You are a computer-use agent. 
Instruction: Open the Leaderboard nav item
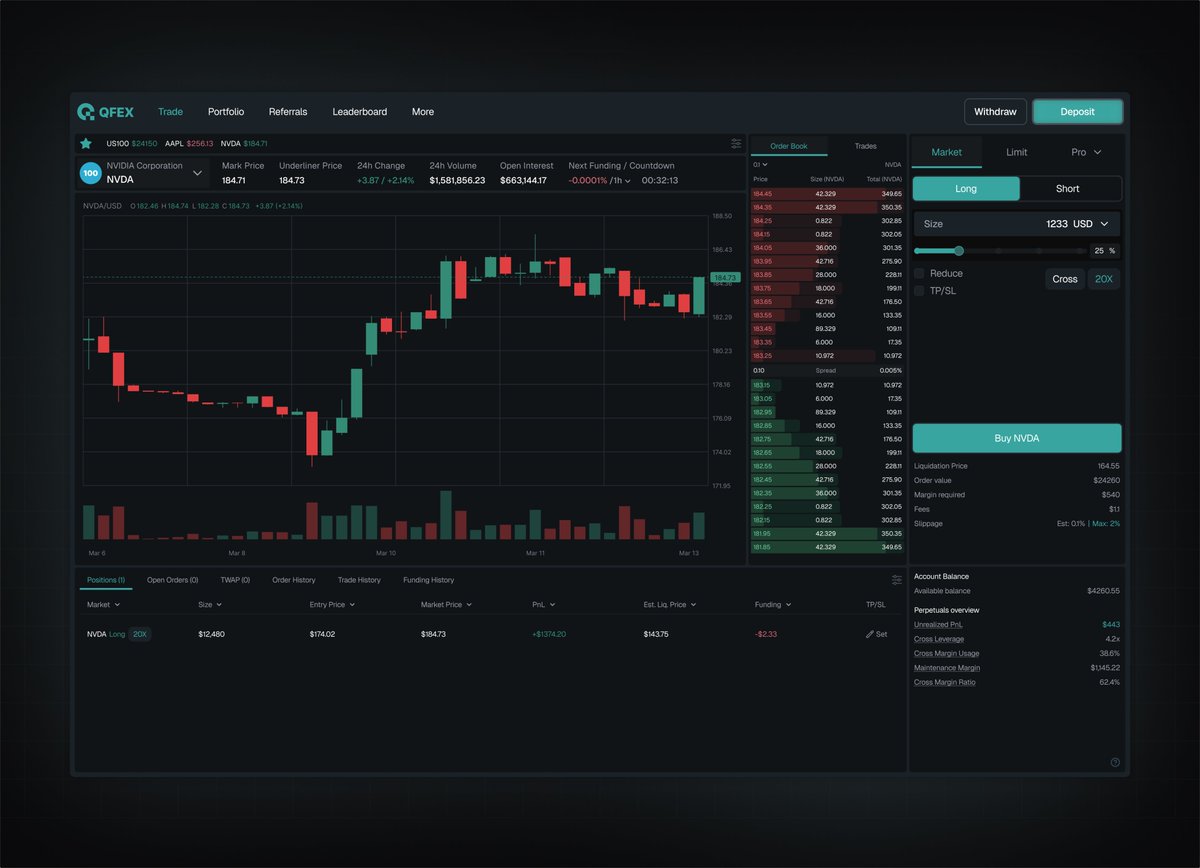pyautogui.click(x=360, y=112)
